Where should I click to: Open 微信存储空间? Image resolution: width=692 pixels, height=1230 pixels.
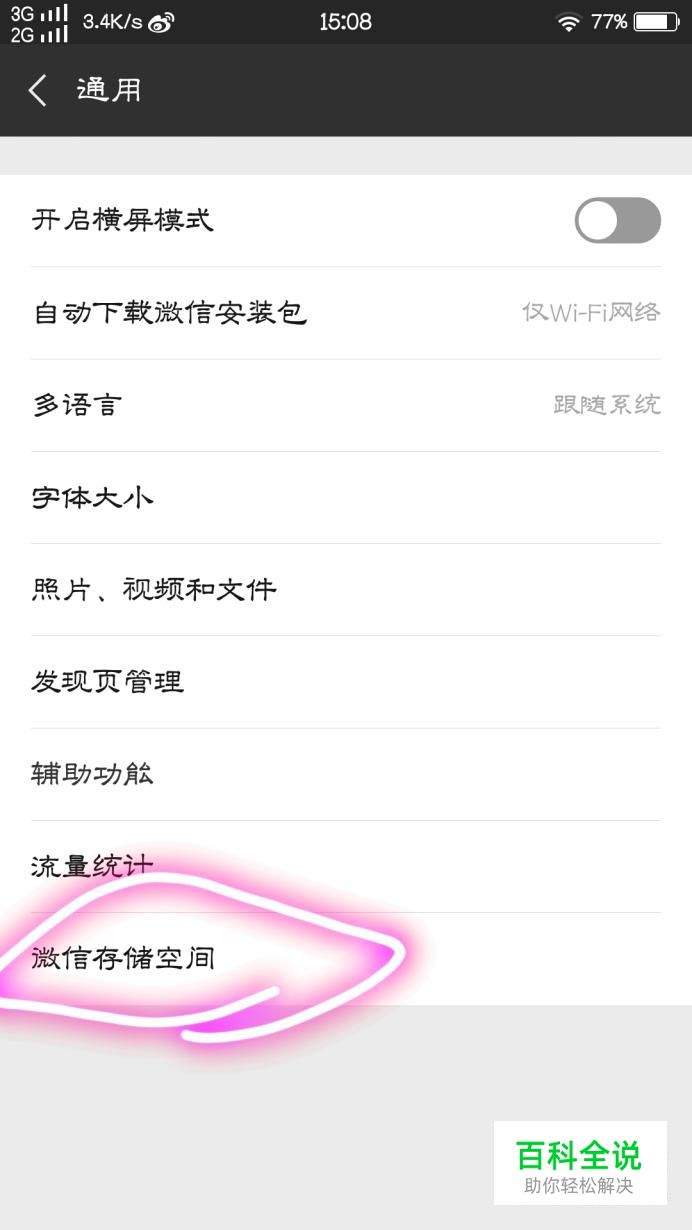tap(346, 958)
